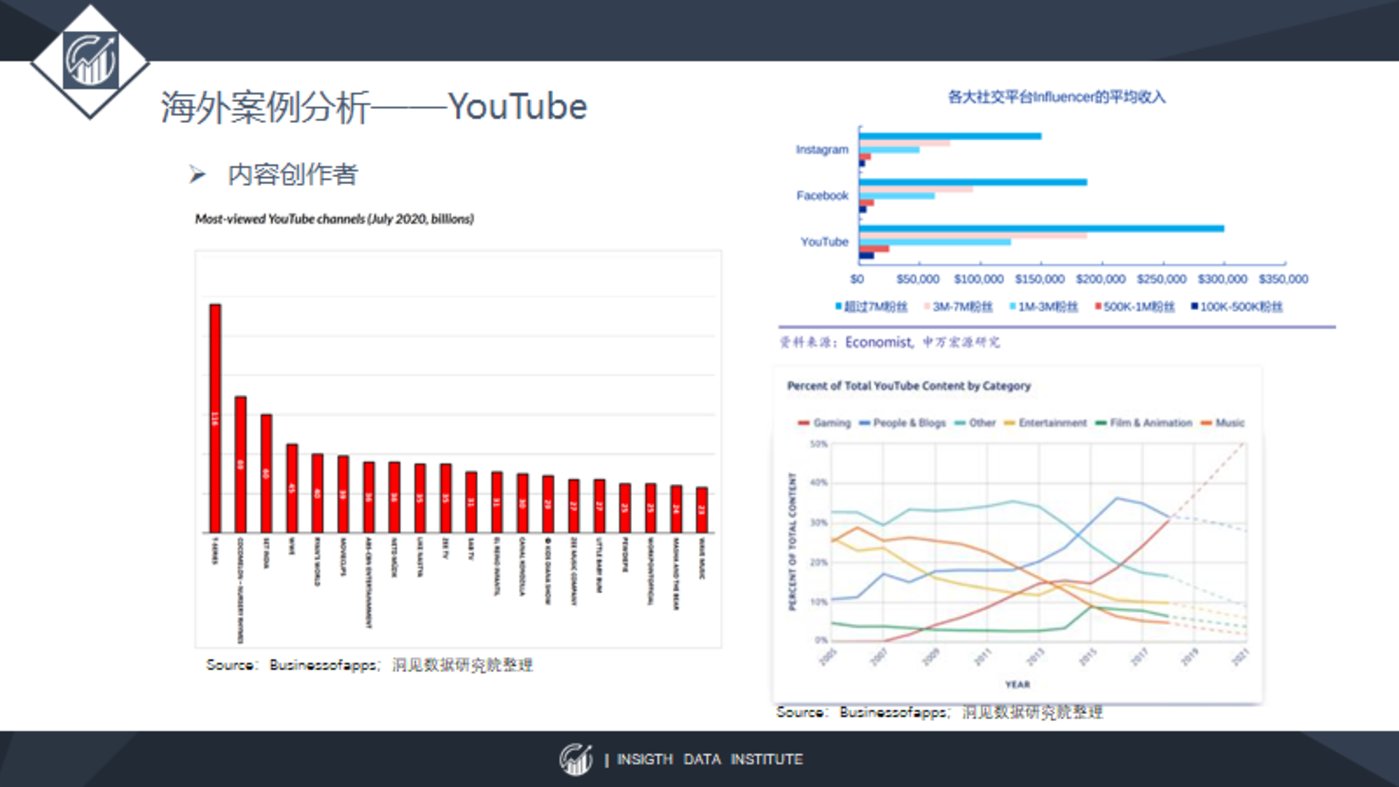
Task: Click the footer Insight Data Institute logo icon
Action: coord(575,759)
